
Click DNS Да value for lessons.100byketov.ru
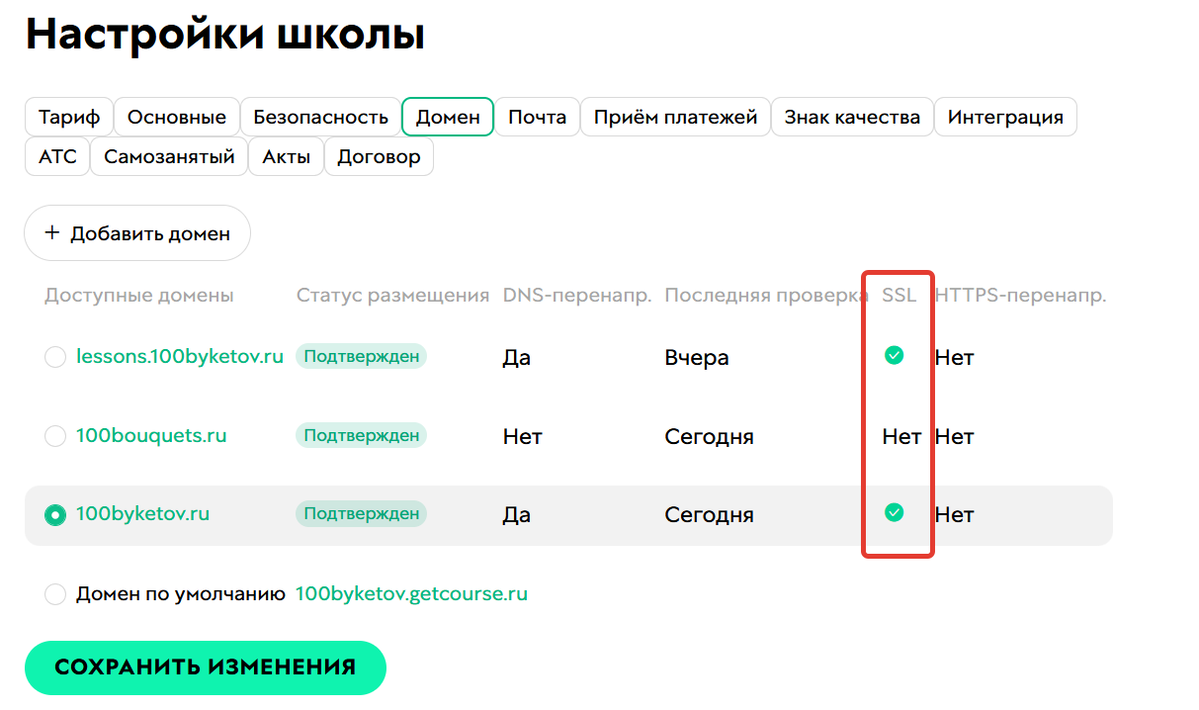(x=516, y=358)
